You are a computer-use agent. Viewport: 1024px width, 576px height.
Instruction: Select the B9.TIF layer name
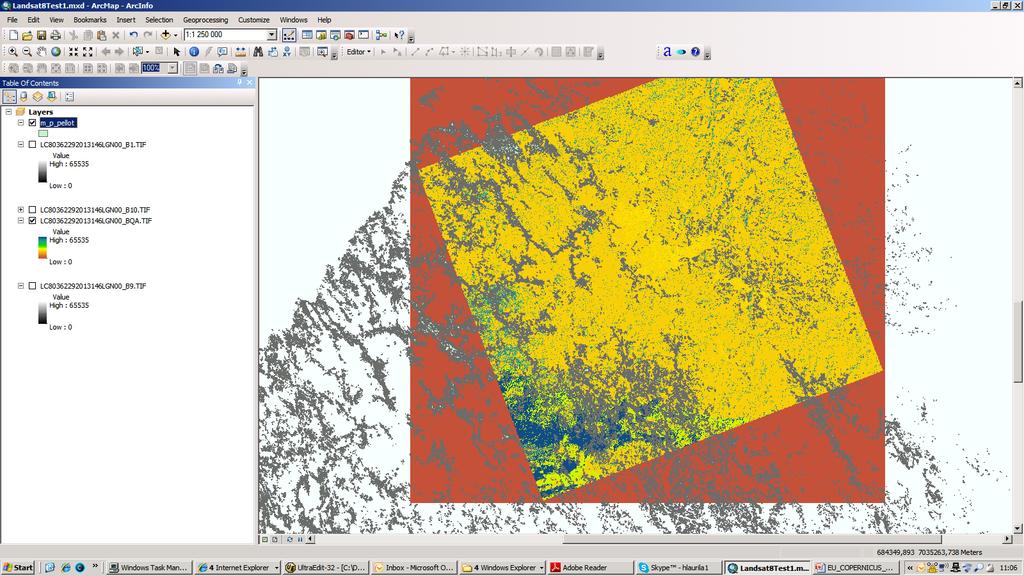click(93, 286)
